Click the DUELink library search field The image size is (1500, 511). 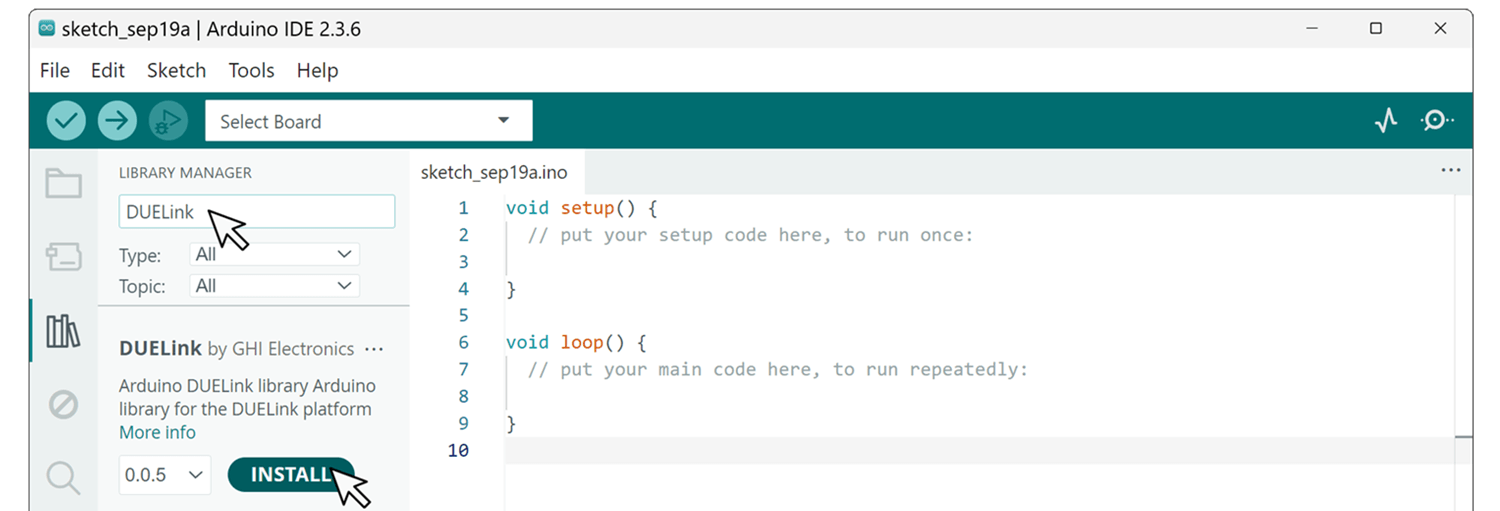pos(300,212)
